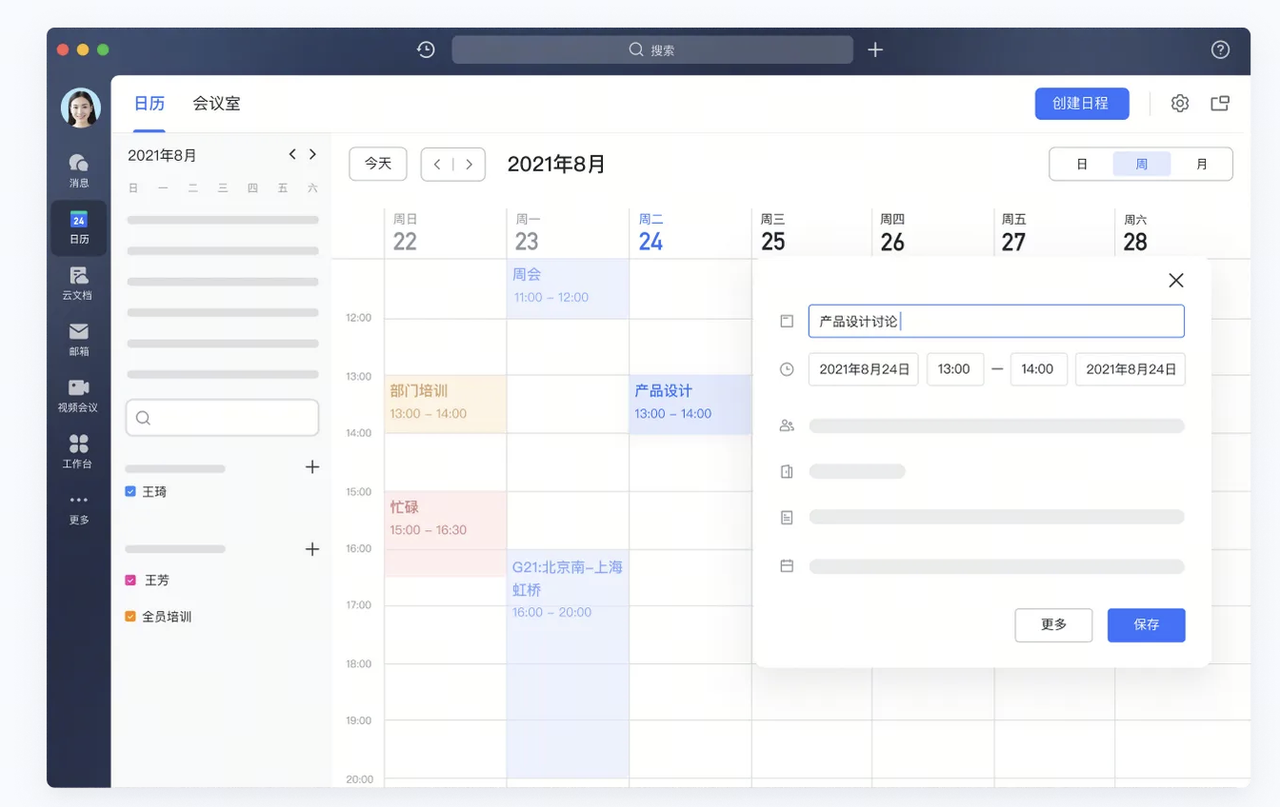Image resolution: width=1280 pixels, height=807 pixels.
Task: Open the 13:00 start time dropdown
Action: (954, 369)
